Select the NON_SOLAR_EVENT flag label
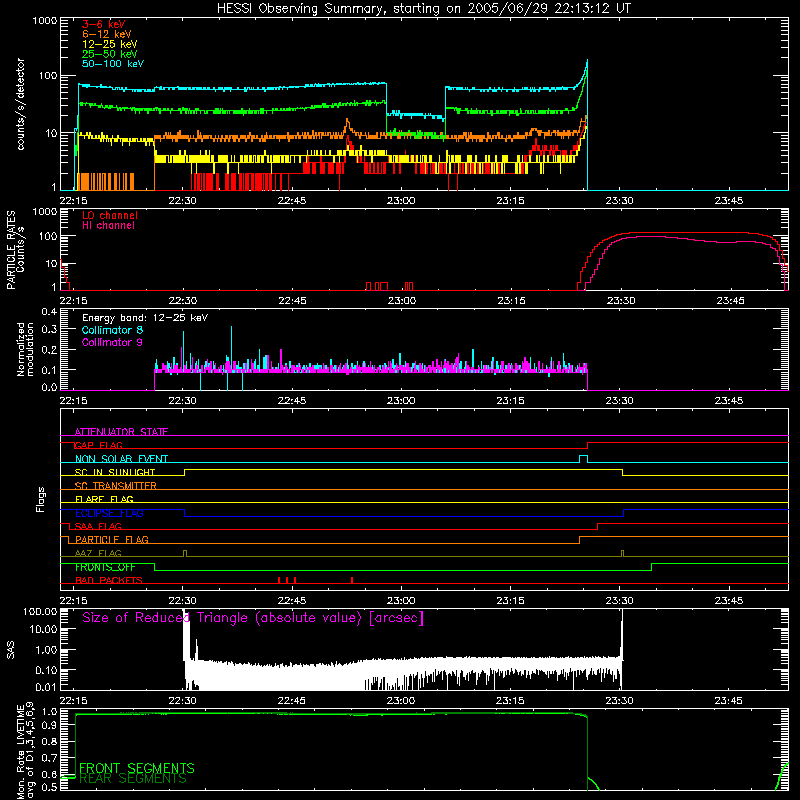Viewport: 800px width, 800px height. pos(121,459)
